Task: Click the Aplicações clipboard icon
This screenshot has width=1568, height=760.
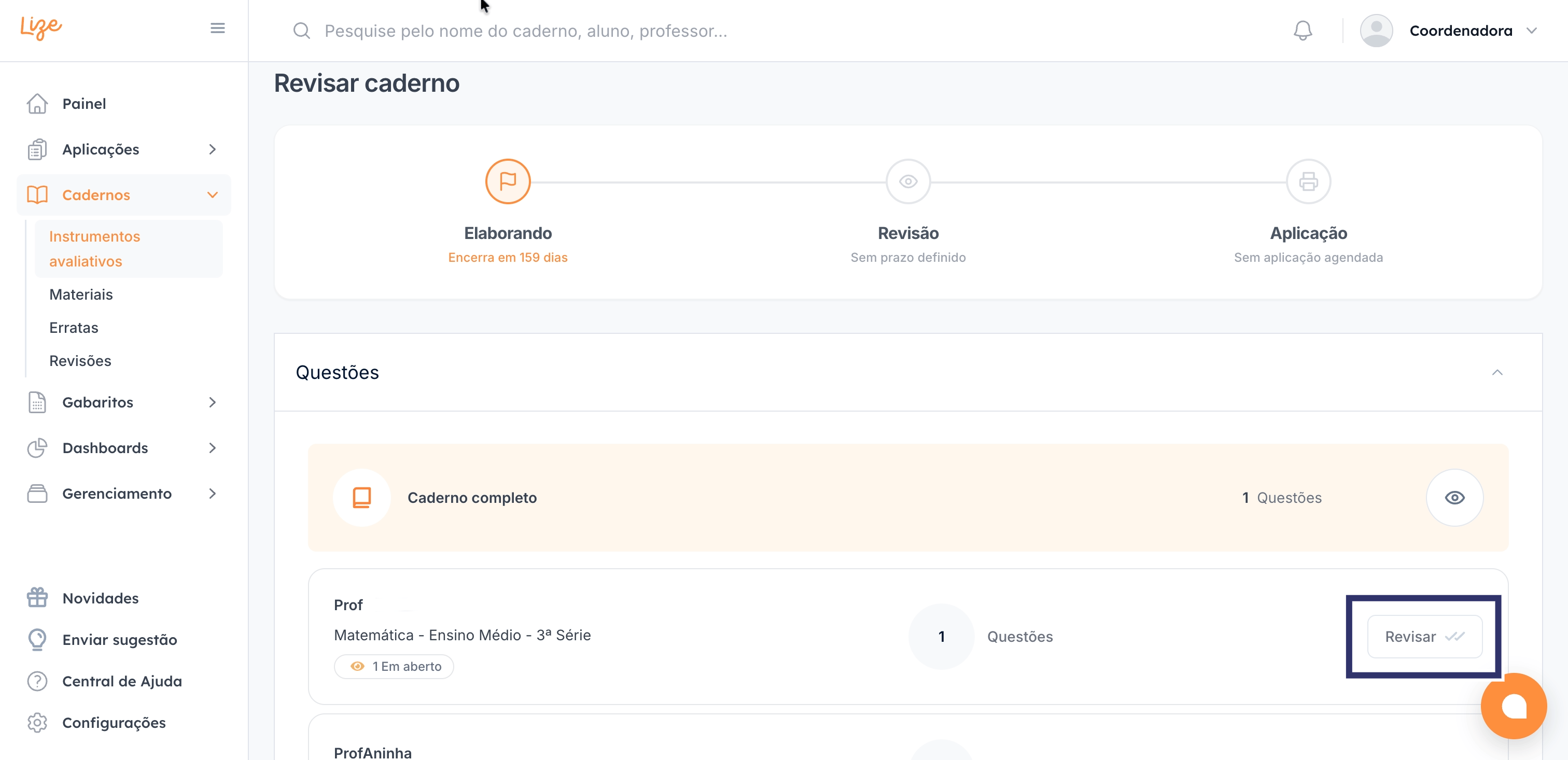Action: click(37, 149)
